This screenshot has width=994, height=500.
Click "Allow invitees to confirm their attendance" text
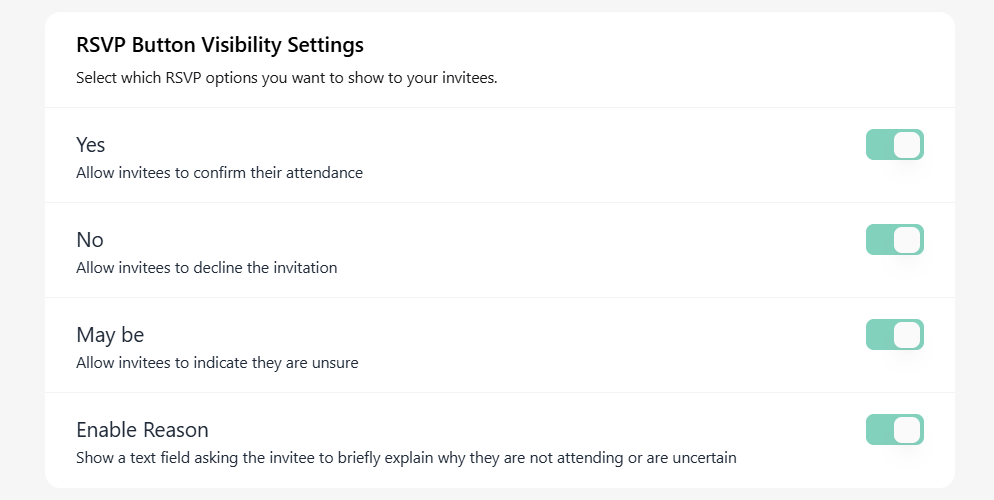[x=219, y=172]
